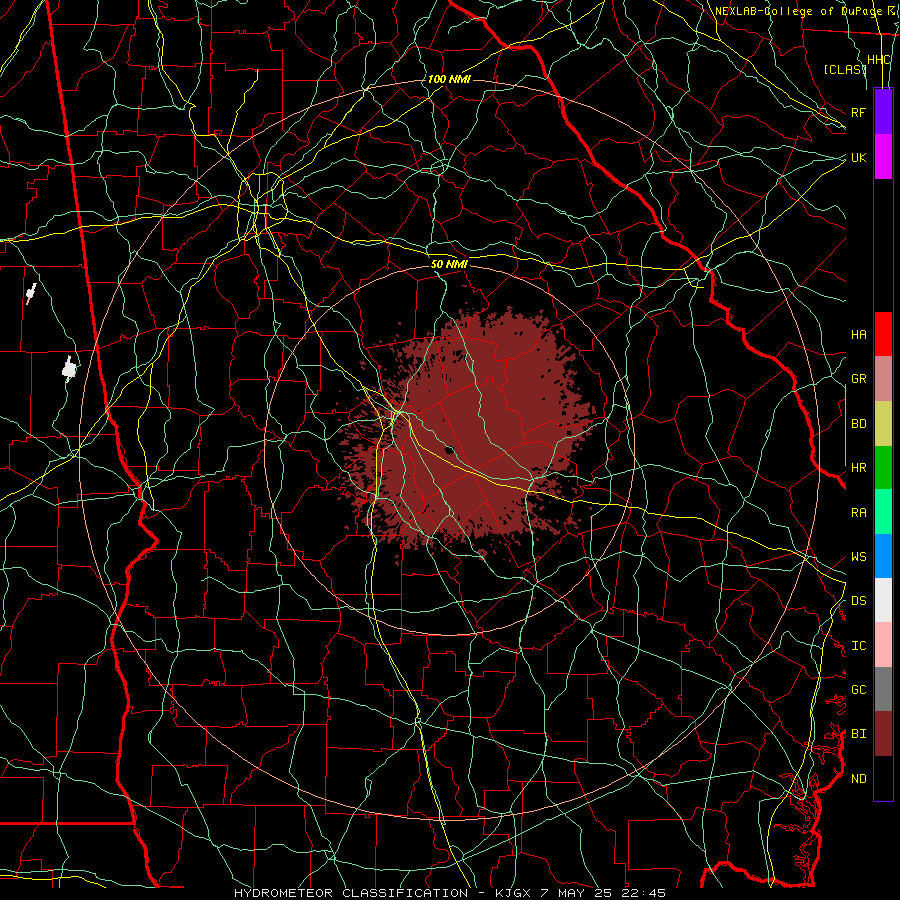Click the purple RF legend color swatch
The width and height of the screenshot is (900, 900).
pyautogui.click(x=883, y=112)
